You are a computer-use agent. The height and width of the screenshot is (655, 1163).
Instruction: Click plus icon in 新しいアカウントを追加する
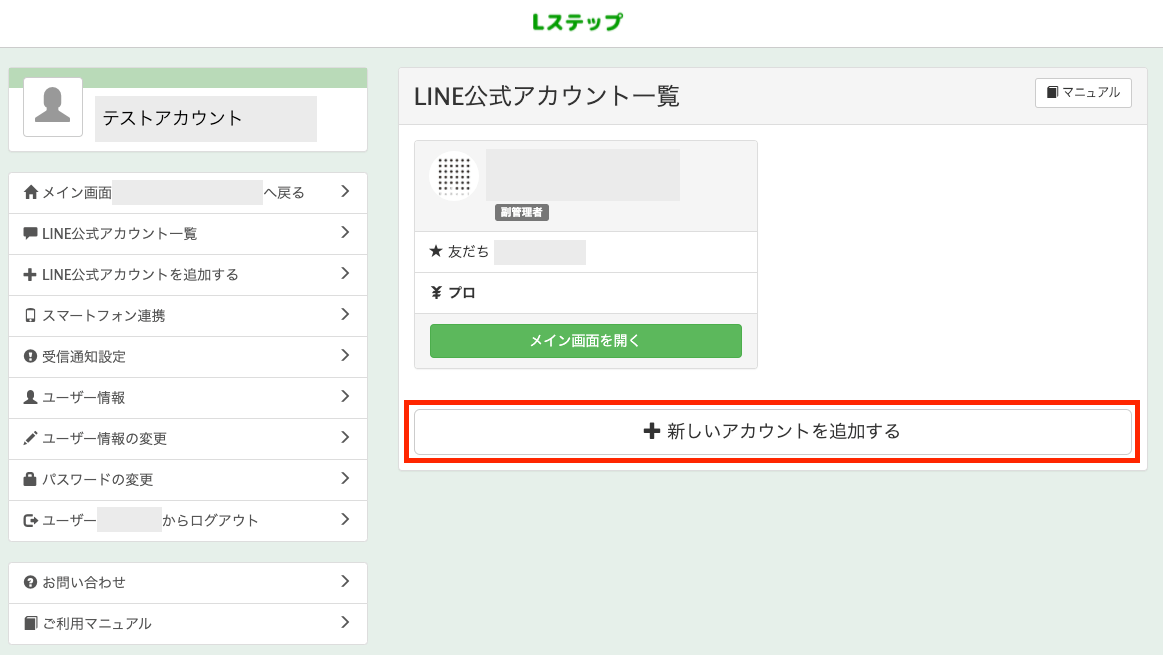tap(651, 431)
